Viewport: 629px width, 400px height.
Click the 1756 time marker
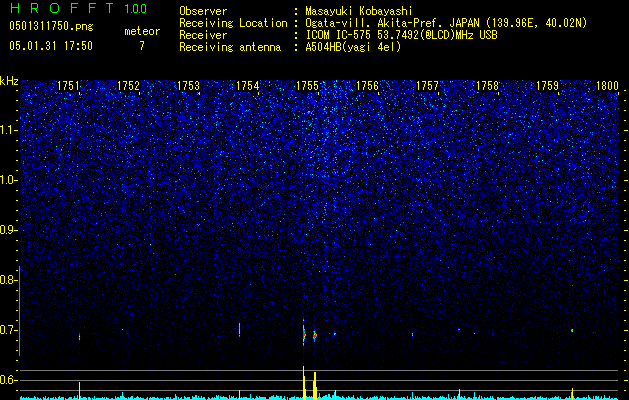click(x=367, y=85)
